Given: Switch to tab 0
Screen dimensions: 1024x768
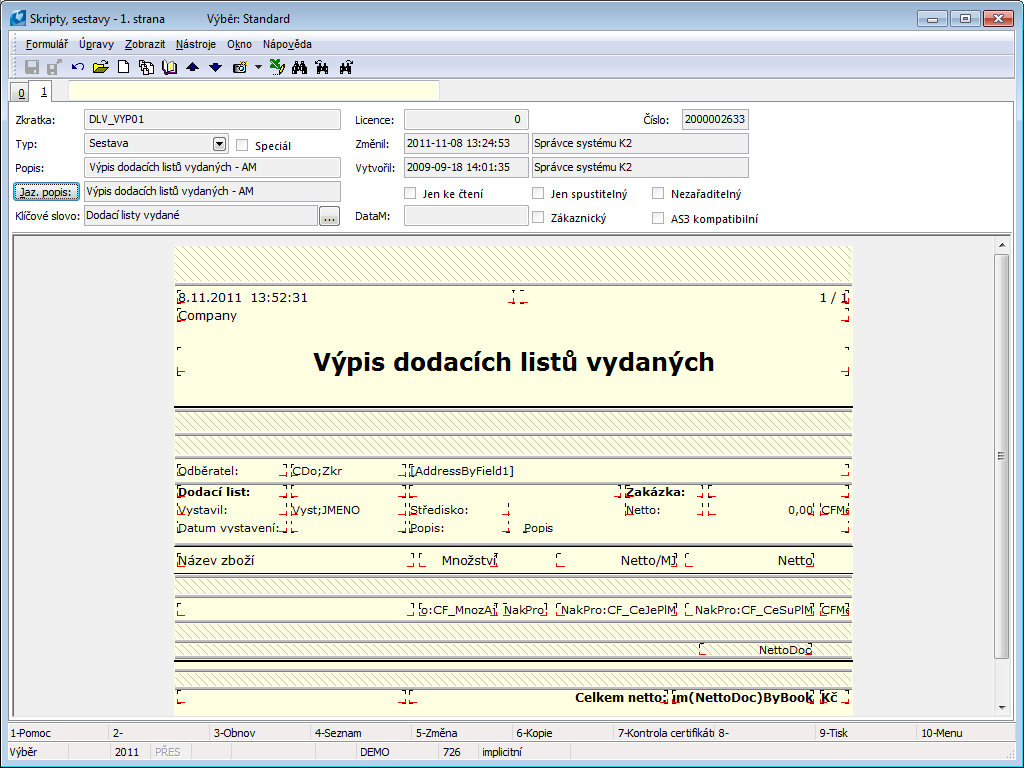Looking at the screenshot, I should point(22,92).
